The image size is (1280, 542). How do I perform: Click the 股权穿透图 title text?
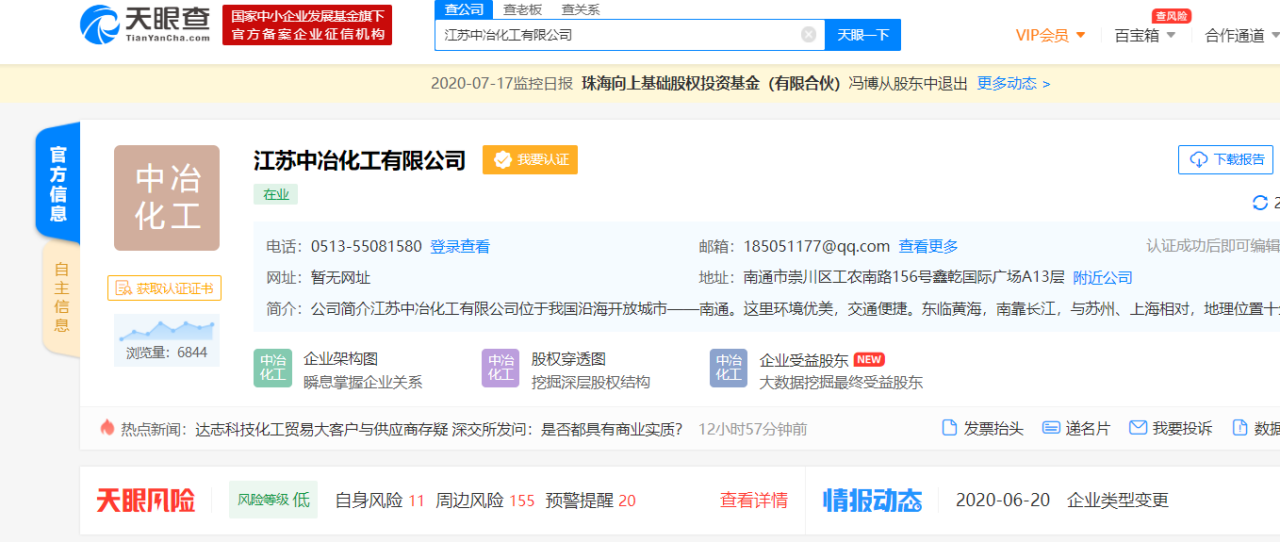point(569,359)
